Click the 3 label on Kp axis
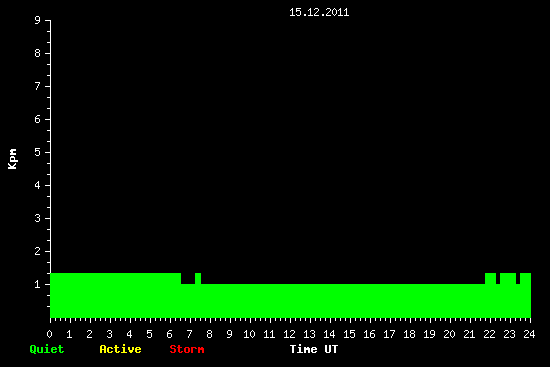 click(38, 218)
